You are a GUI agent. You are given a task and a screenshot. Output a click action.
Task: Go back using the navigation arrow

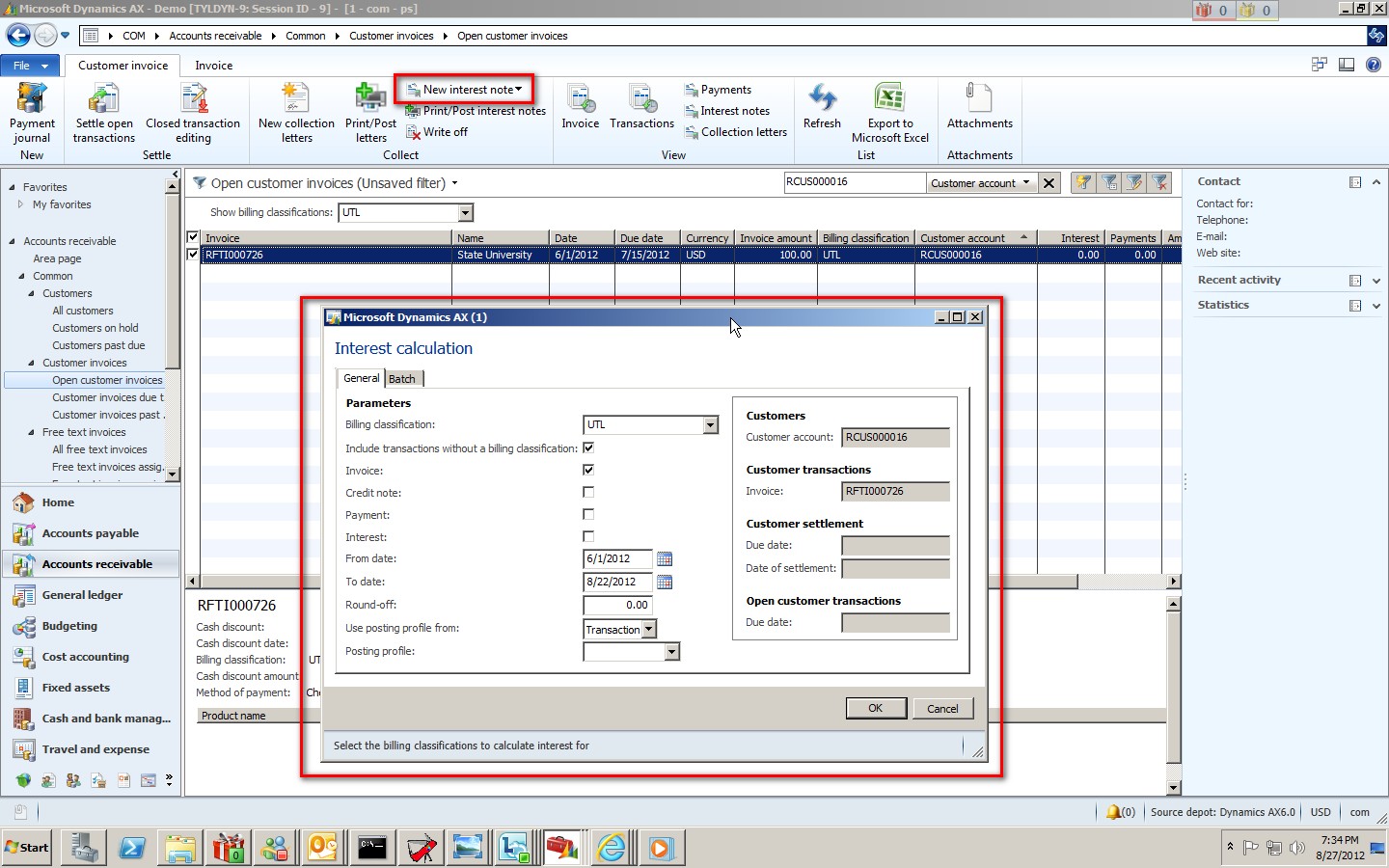click(18, 36)
